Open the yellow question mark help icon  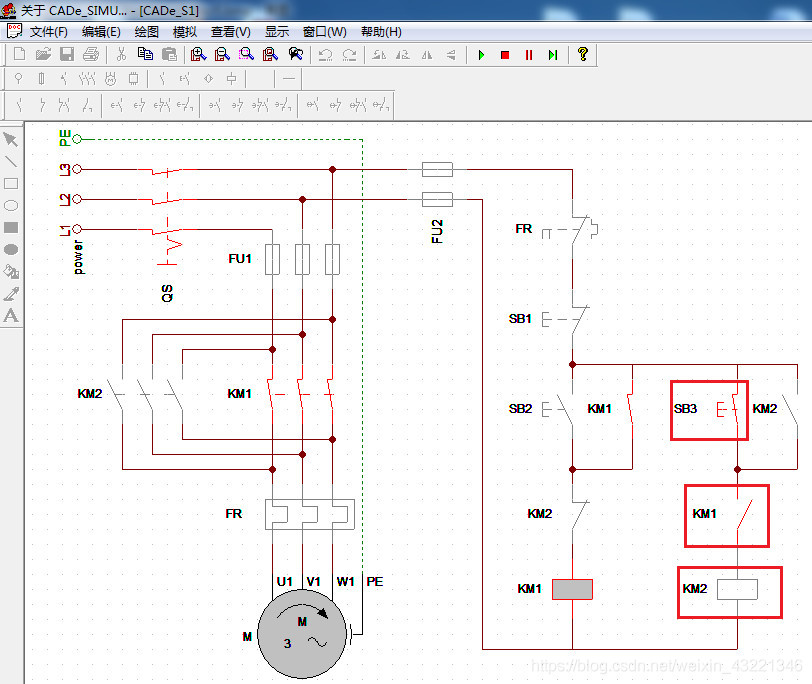(x=583, y=54)
